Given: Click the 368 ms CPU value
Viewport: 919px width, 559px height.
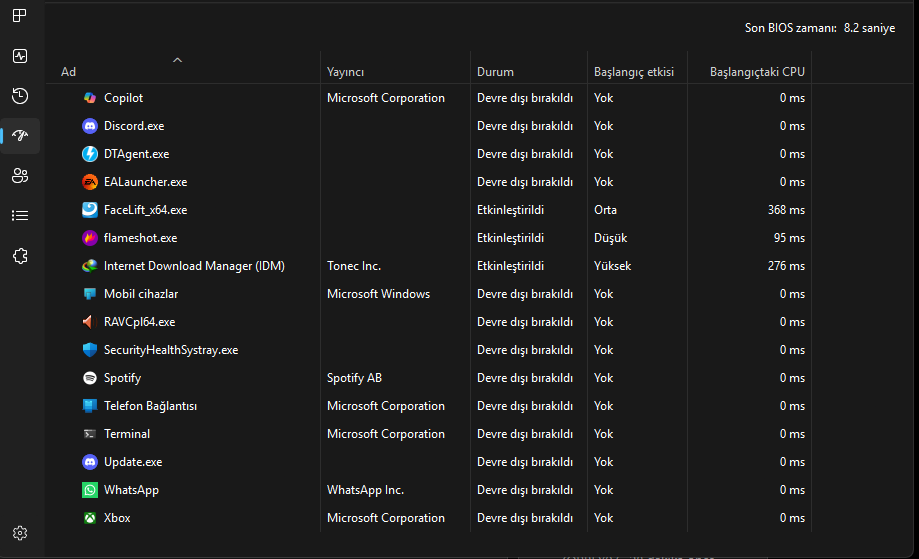Looking at the screenshot, I should [x=786, y=210].
